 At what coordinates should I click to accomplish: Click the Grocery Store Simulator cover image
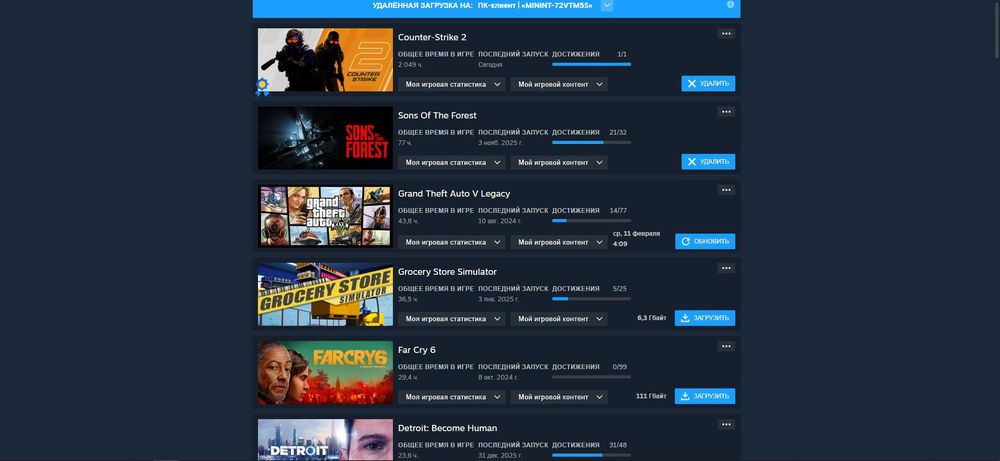tap(325, 295)
